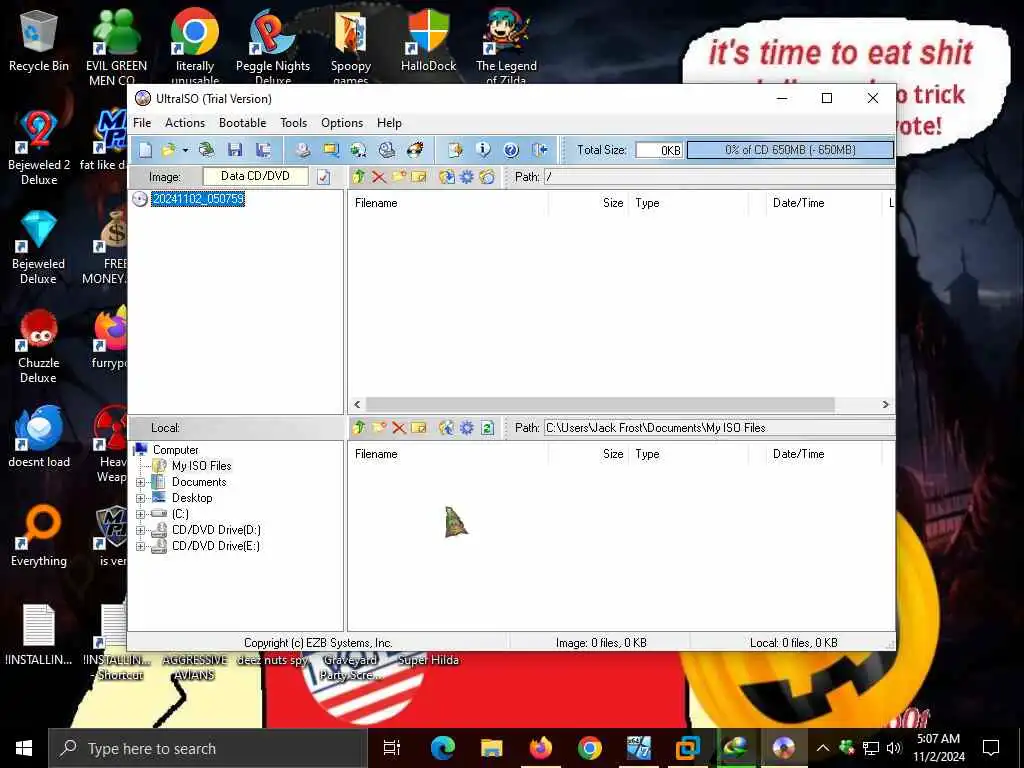The width and height of the screenshot is (1024, 768).
Task: Click Type column header in Local file list
Action: click(x=688, y=454)
